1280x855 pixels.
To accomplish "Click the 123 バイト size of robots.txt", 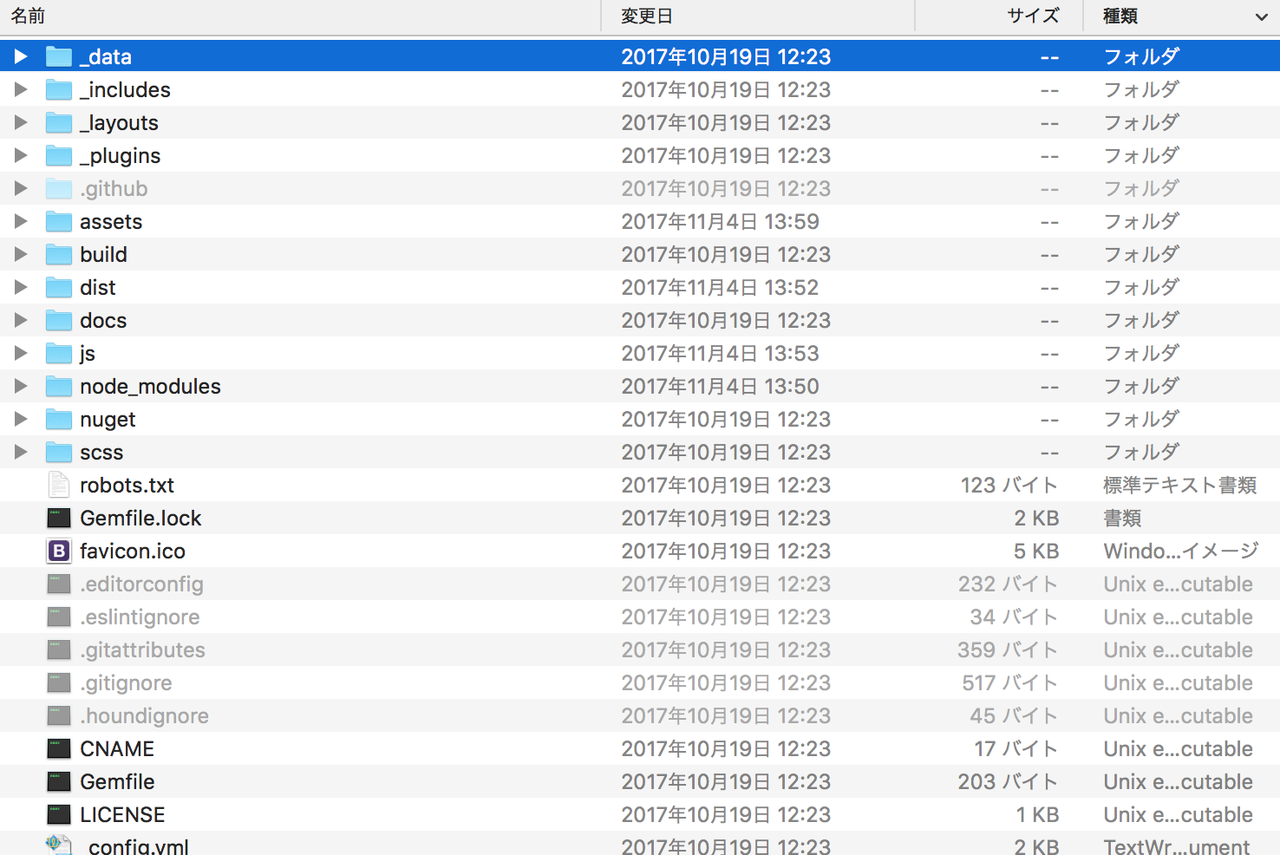I will coord(1009,486).
